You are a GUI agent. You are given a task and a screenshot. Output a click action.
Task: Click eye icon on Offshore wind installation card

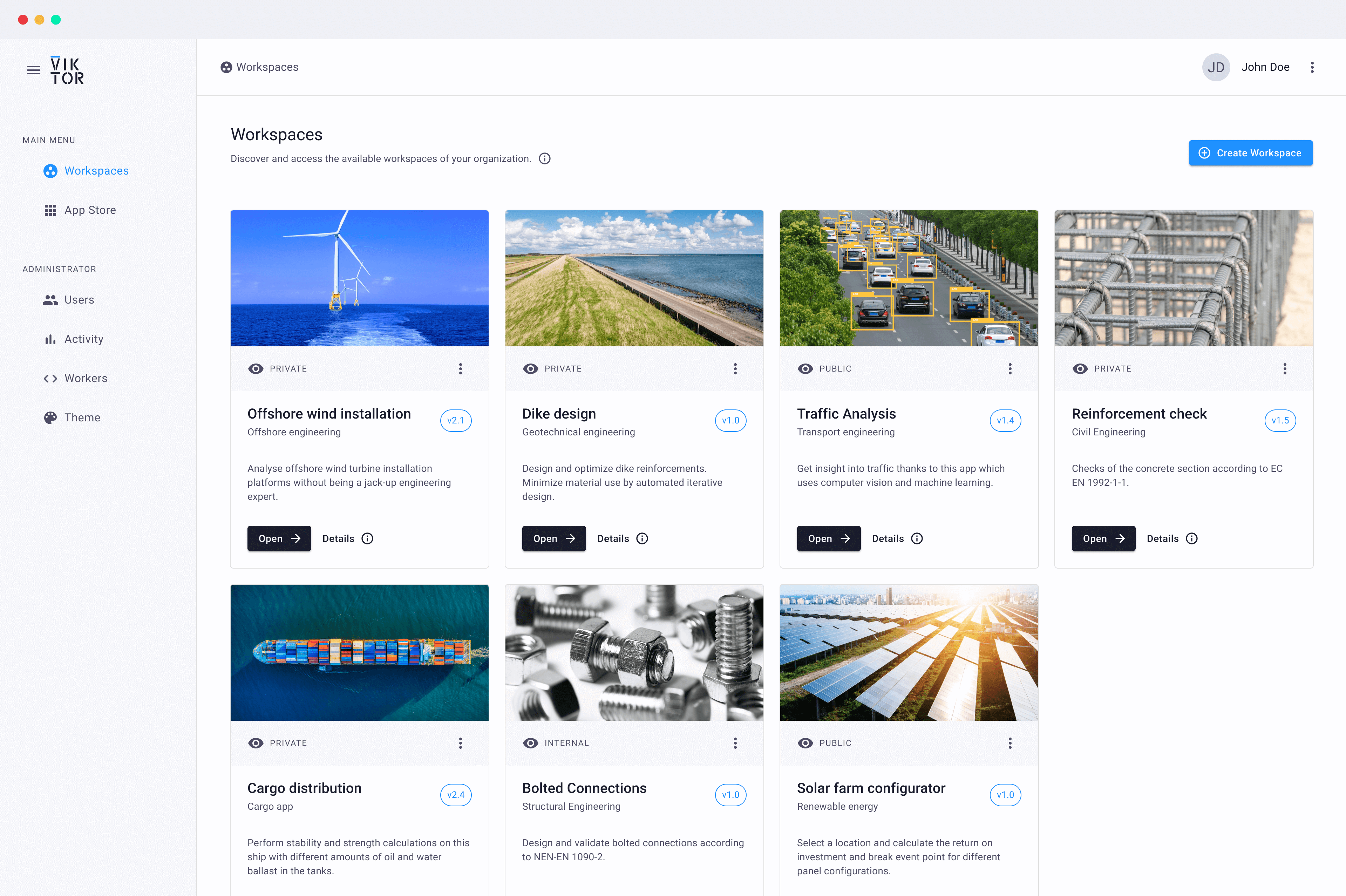(256, 368)
